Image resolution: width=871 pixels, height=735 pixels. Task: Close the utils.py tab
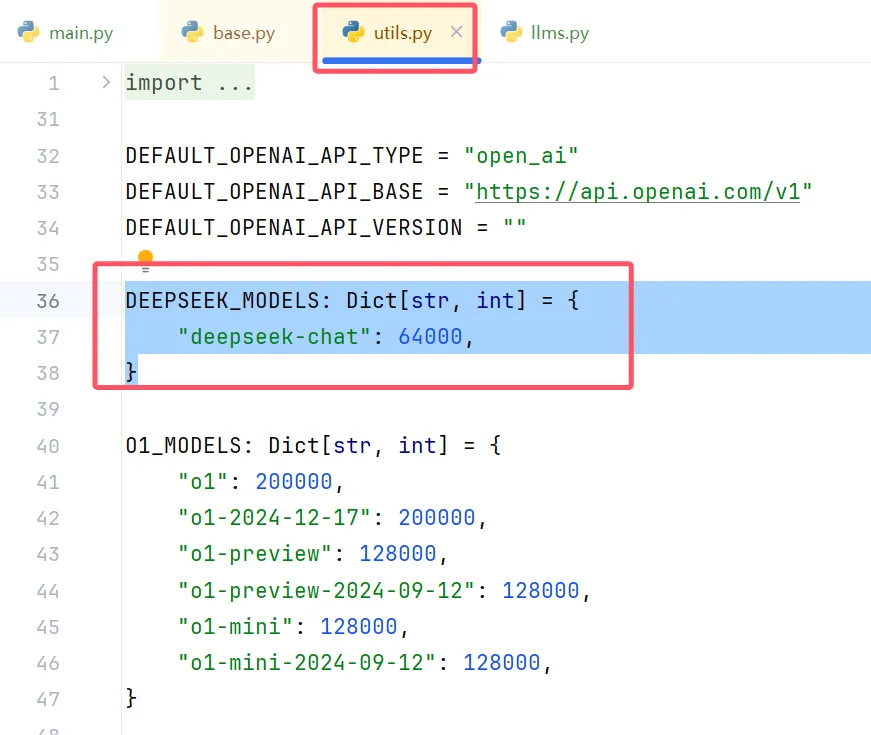pyautogui.click(x=457, y=32)
